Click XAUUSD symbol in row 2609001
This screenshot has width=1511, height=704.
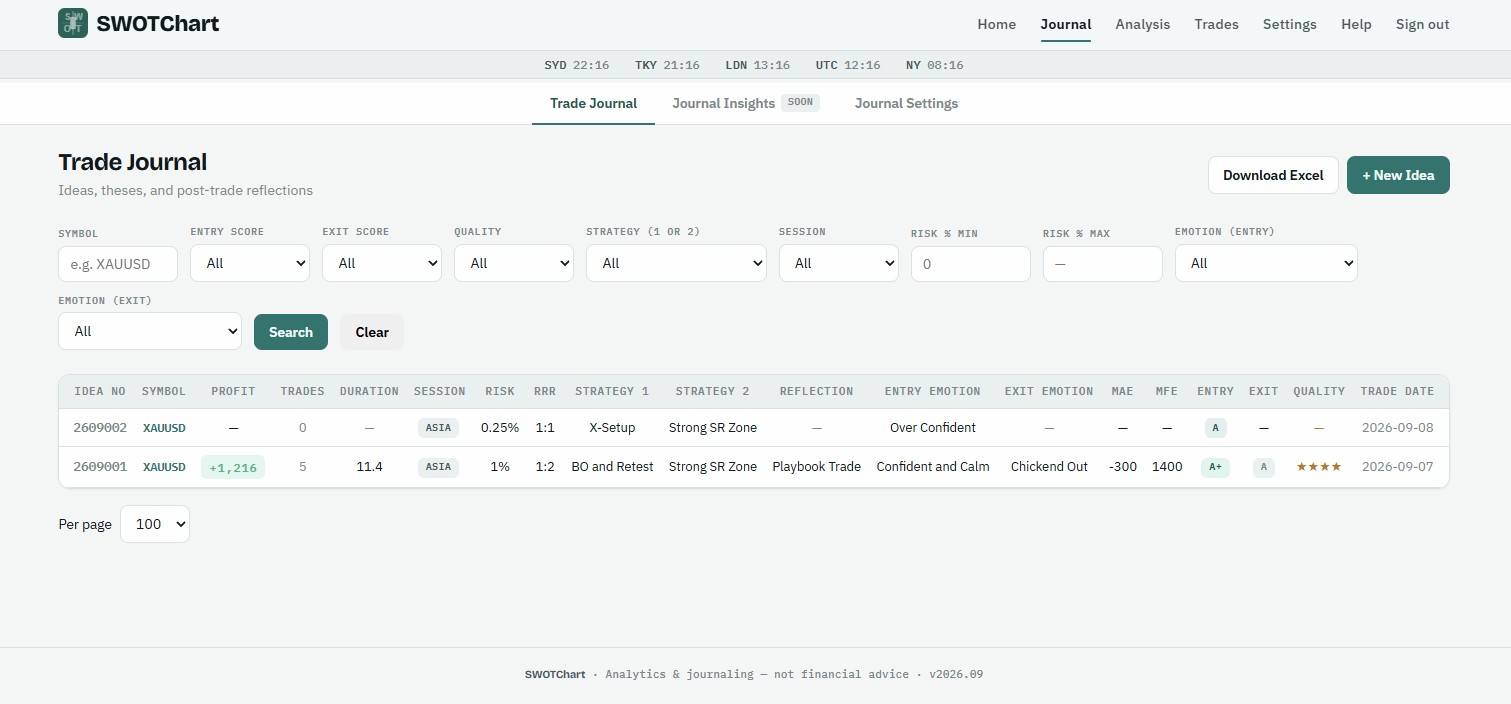[164, 467]
